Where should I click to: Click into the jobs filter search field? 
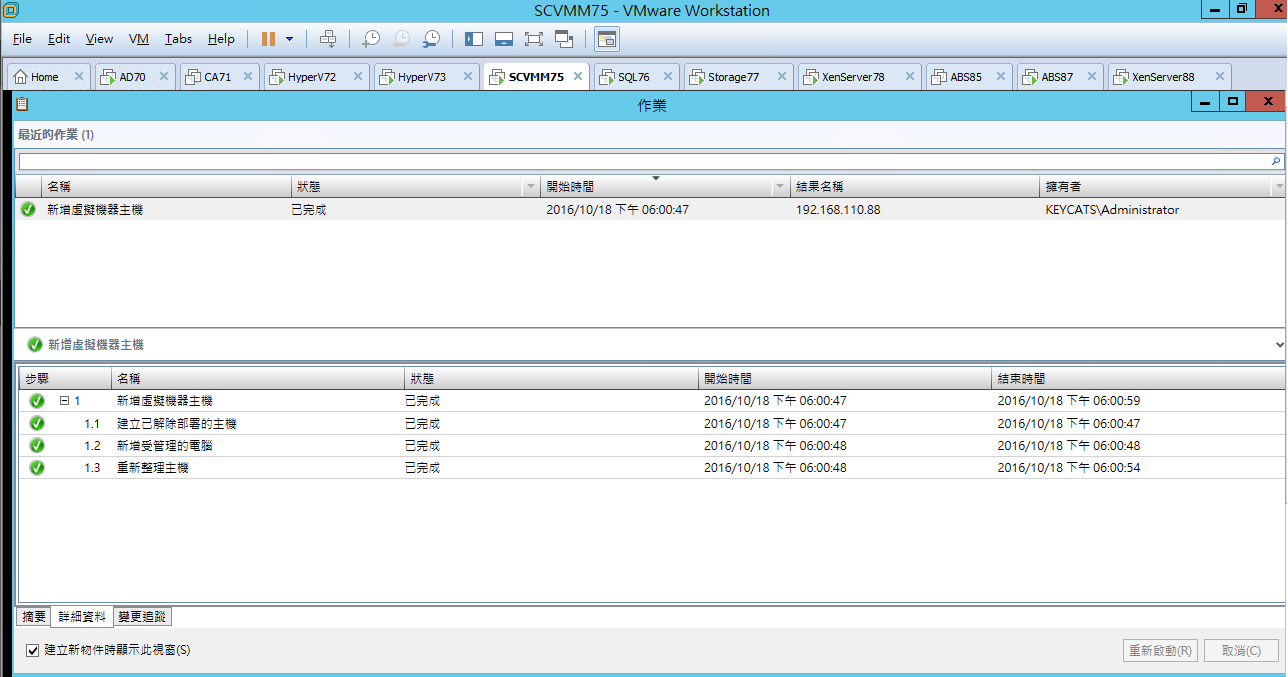[643, 161]
